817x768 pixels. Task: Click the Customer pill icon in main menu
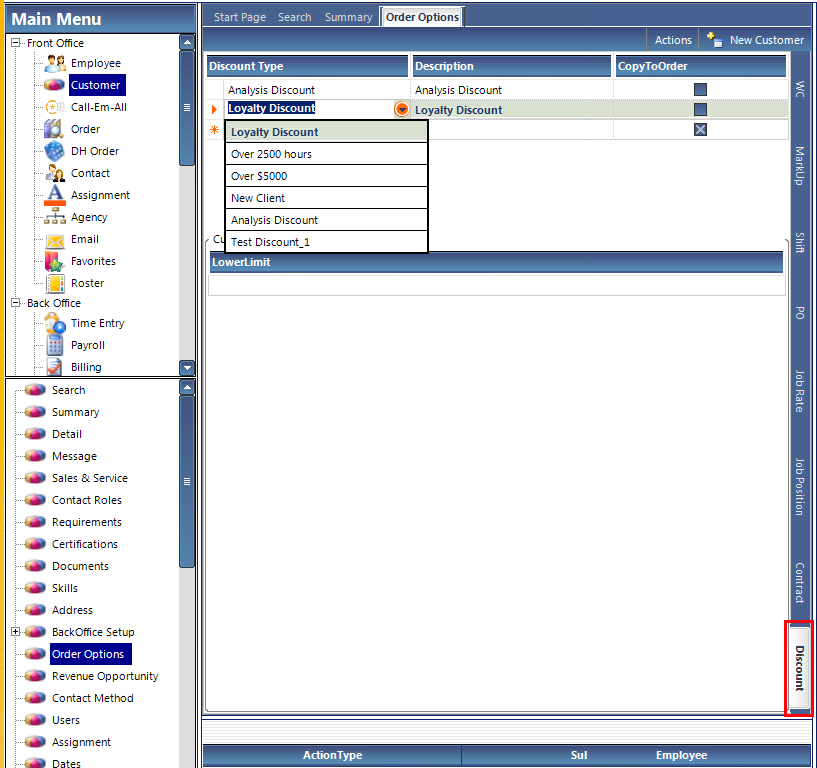pos(55,85)
